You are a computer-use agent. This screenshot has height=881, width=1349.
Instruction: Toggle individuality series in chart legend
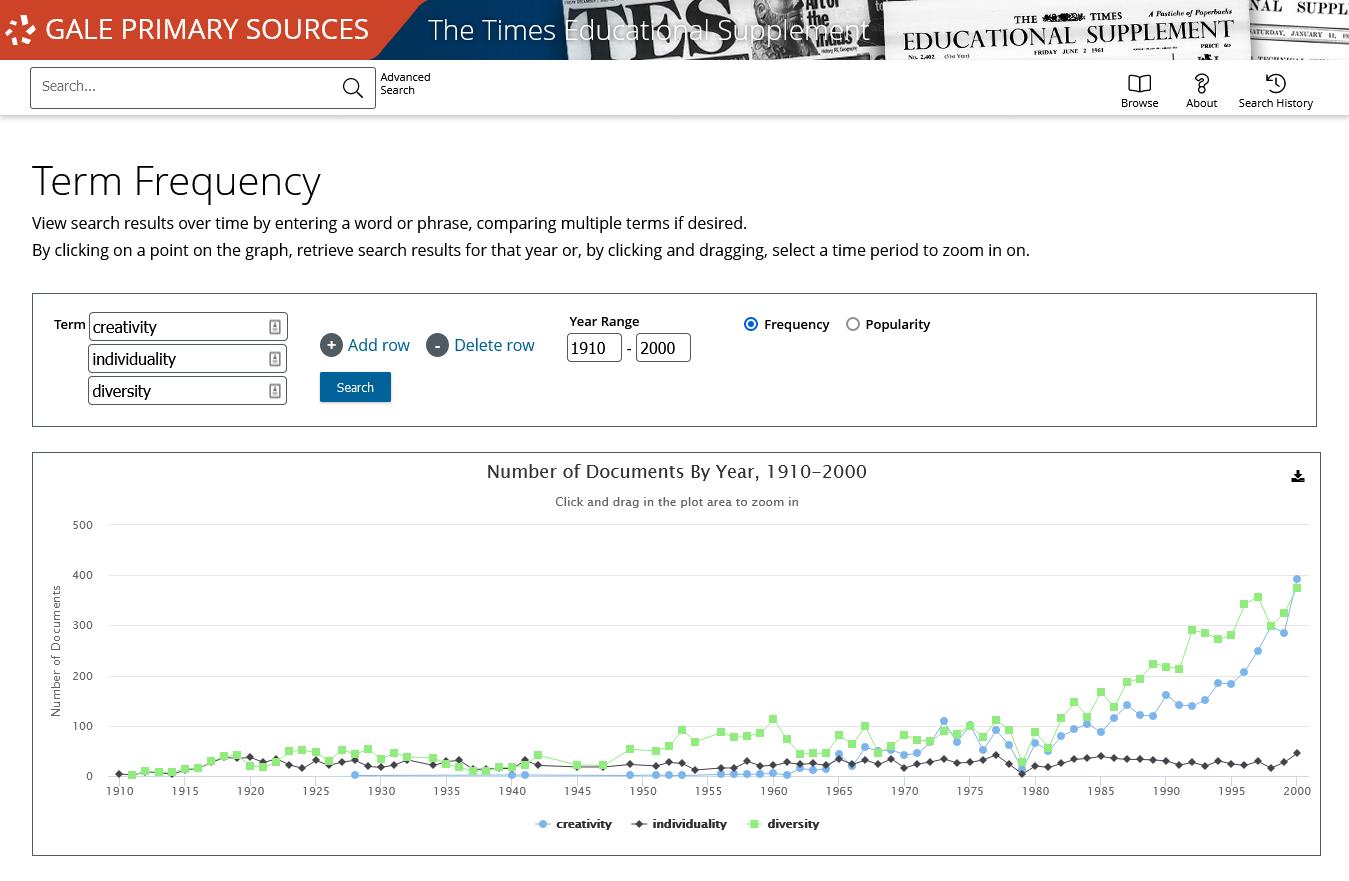pyautogui.click(x=679, y=824)
